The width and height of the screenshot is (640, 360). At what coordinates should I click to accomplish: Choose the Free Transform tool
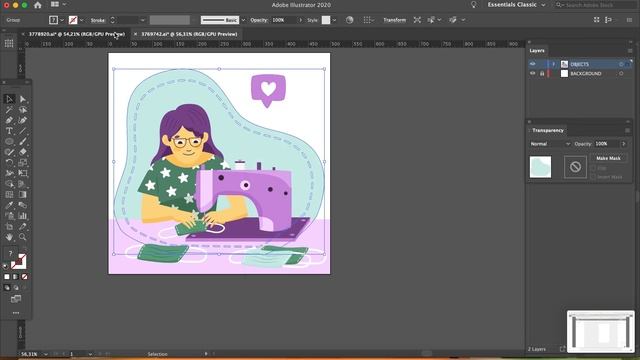coord(23,173)
